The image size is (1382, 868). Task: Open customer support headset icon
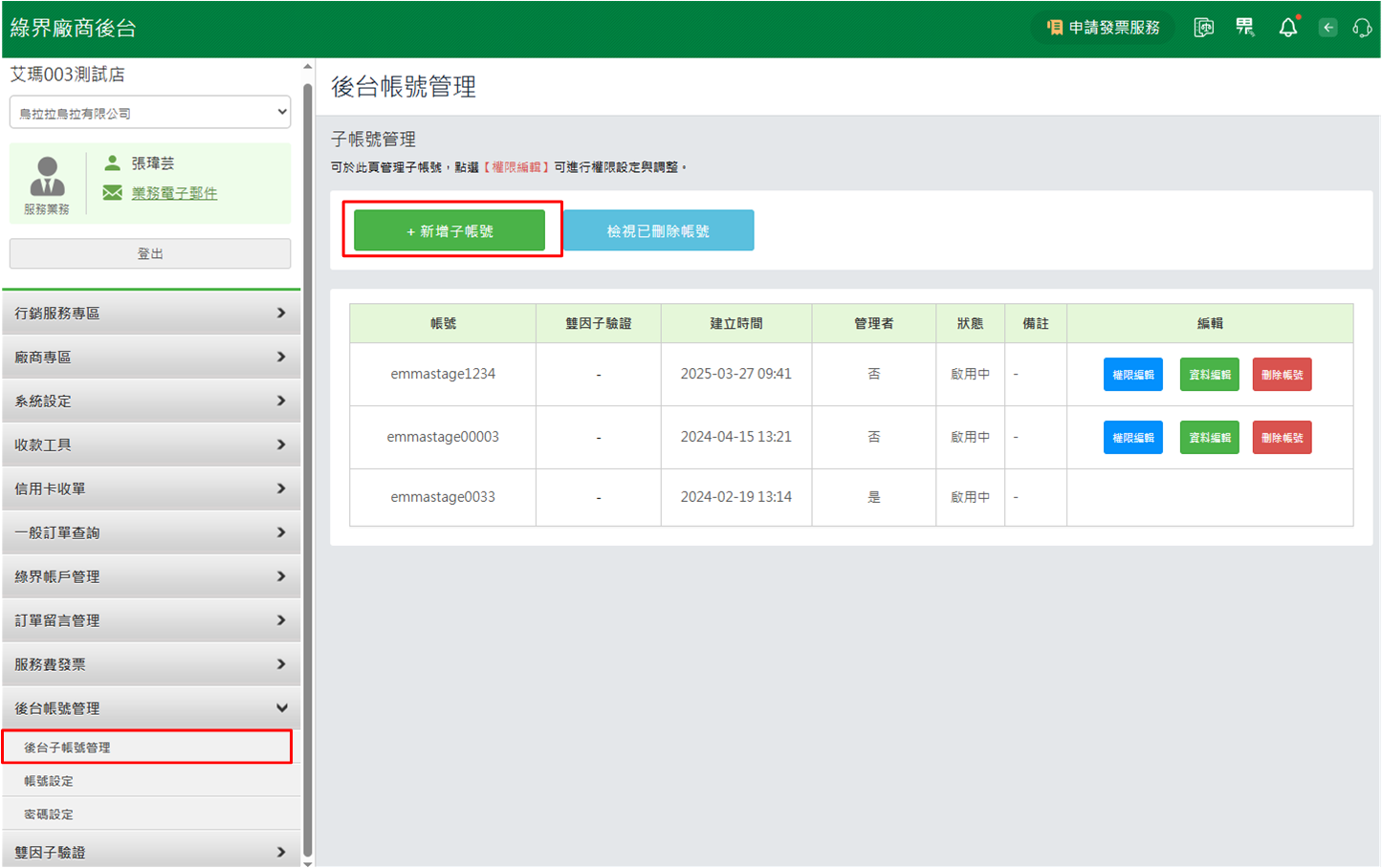(1362, 28)
